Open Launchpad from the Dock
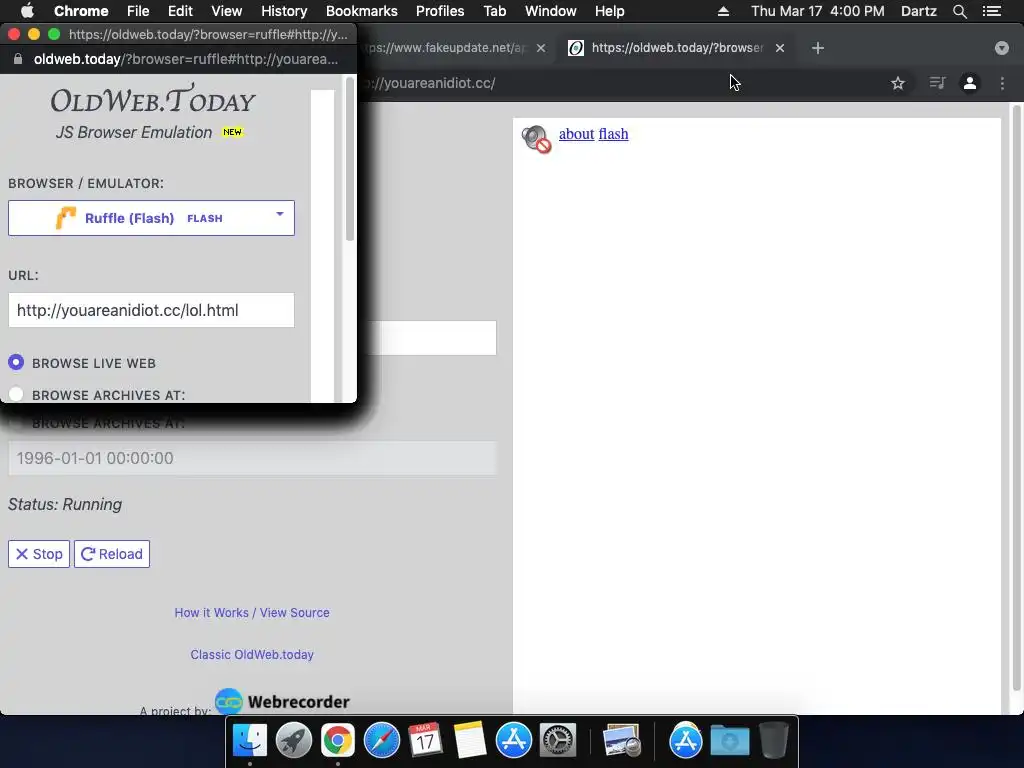Screen dimensions: 1024x768 [293, 741]
